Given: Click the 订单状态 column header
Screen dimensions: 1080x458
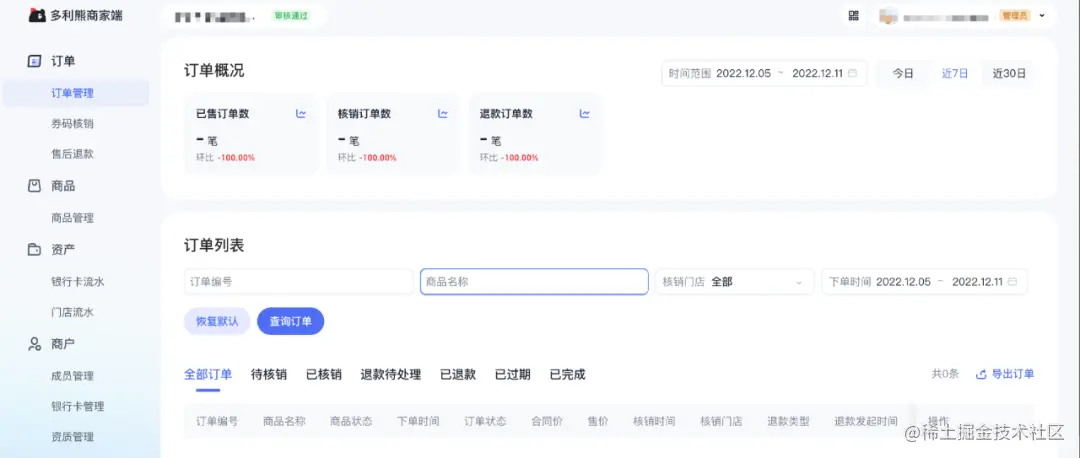Looking at the screenshot, I should tap(485, 421).
